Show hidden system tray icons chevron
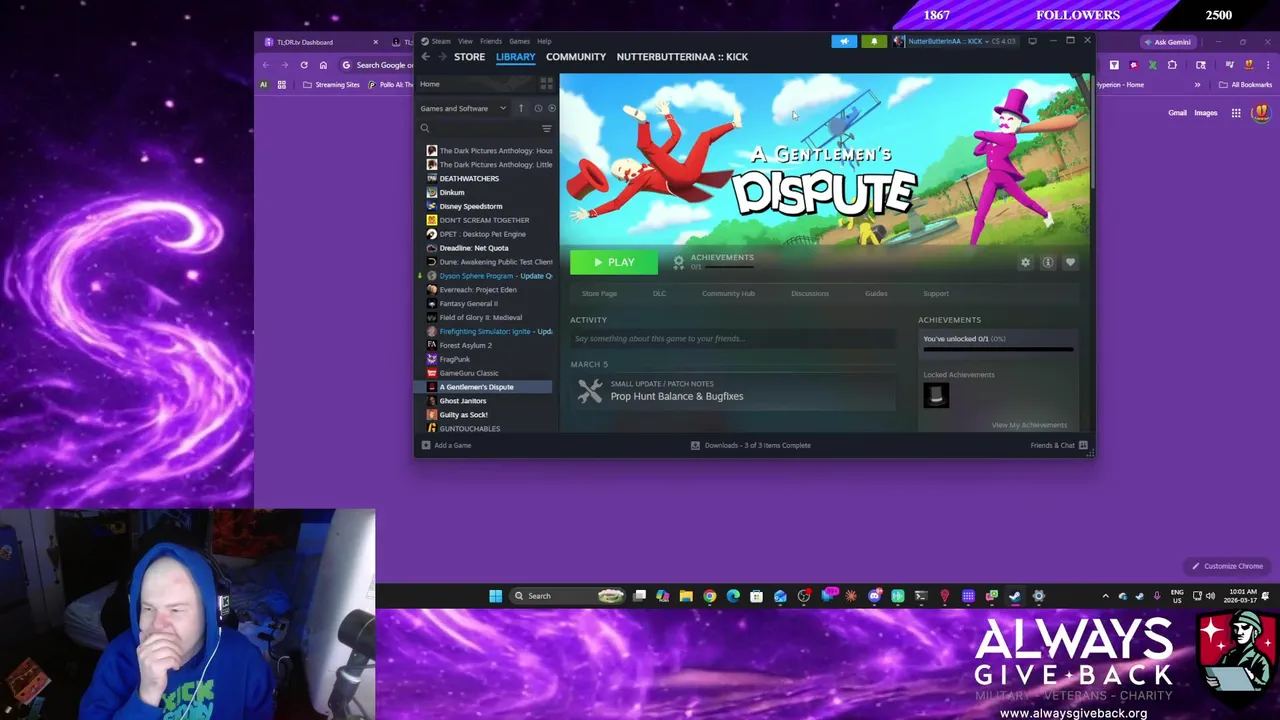1280x720 pixels. coord(1105,596)
